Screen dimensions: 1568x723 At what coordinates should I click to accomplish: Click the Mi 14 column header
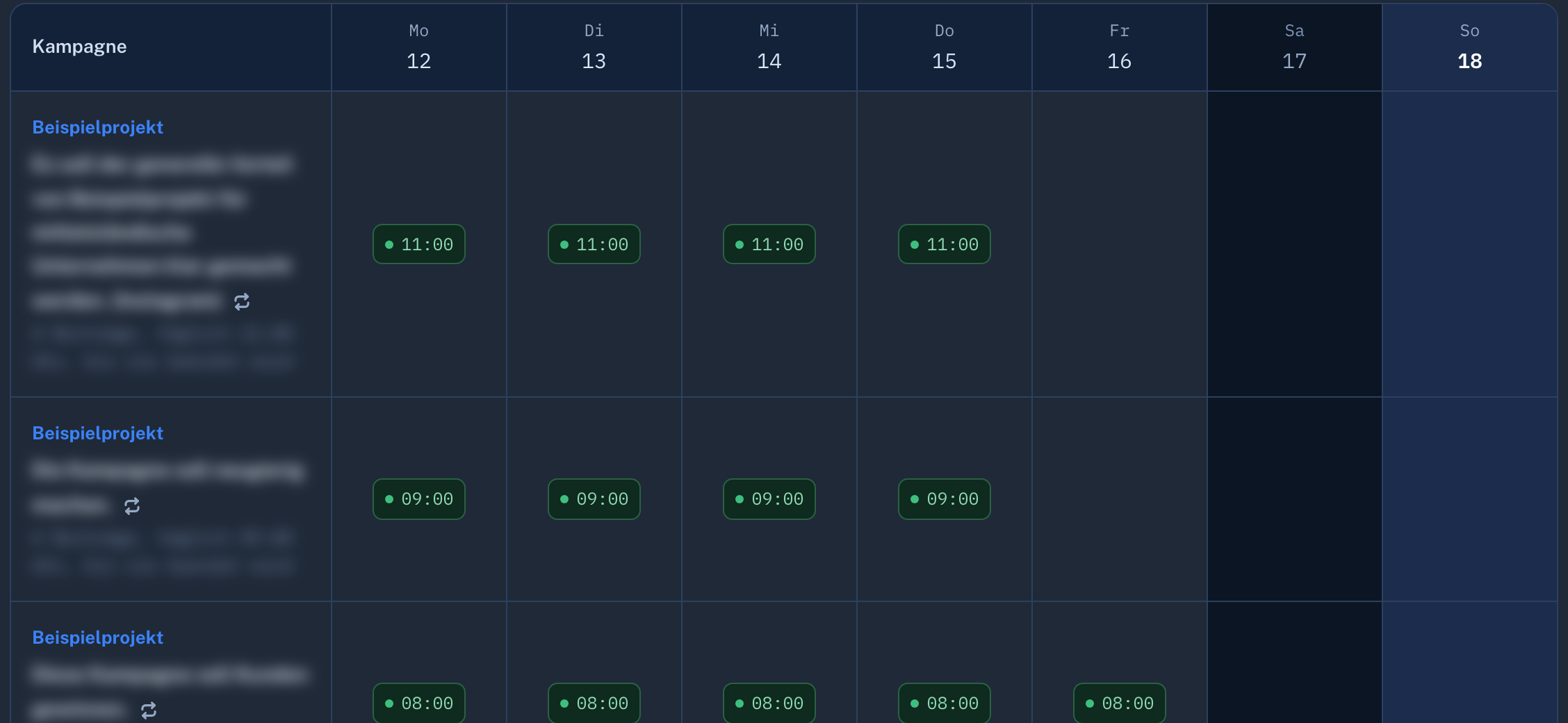pyautogui.click(x=769, y=47)
